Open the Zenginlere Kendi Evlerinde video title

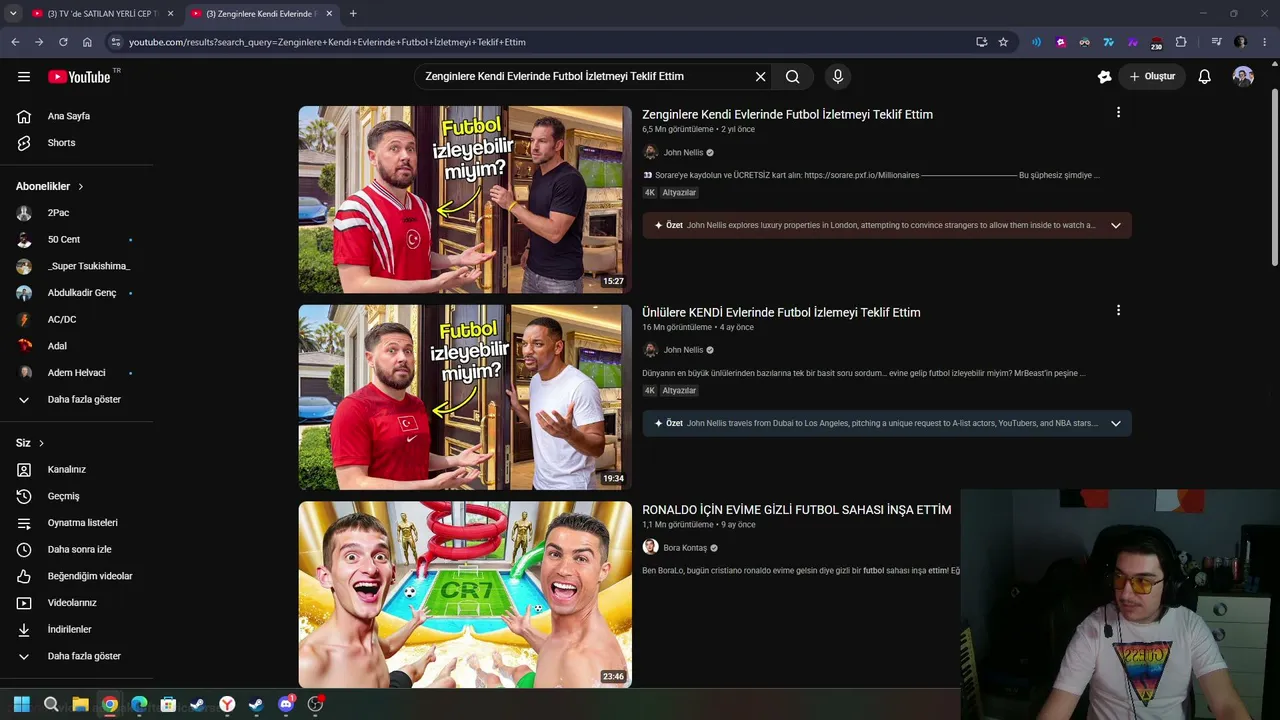(787, 115)
